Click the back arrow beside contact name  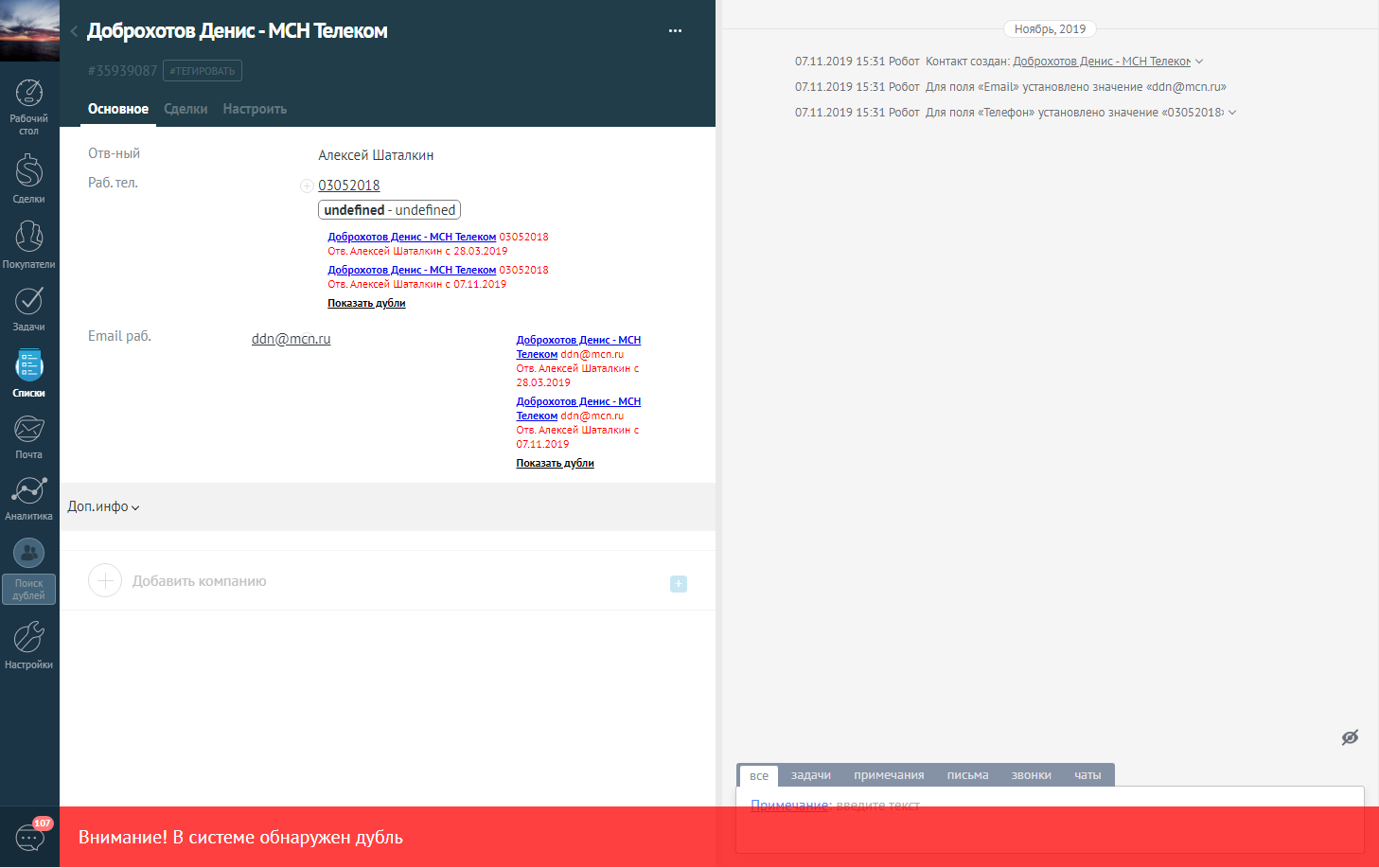74,31
